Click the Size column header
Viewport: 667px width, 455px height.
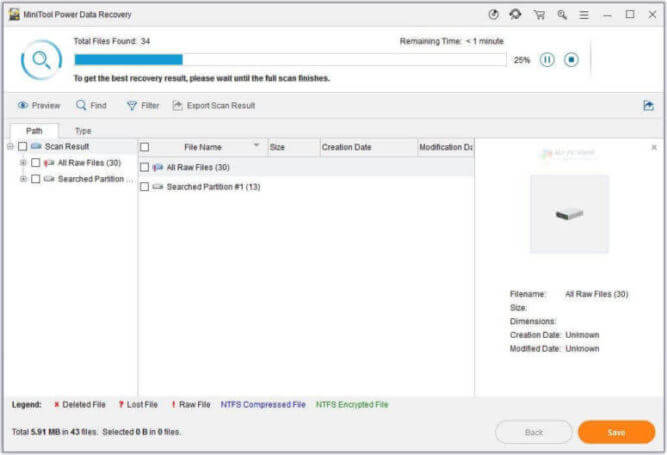294,147
